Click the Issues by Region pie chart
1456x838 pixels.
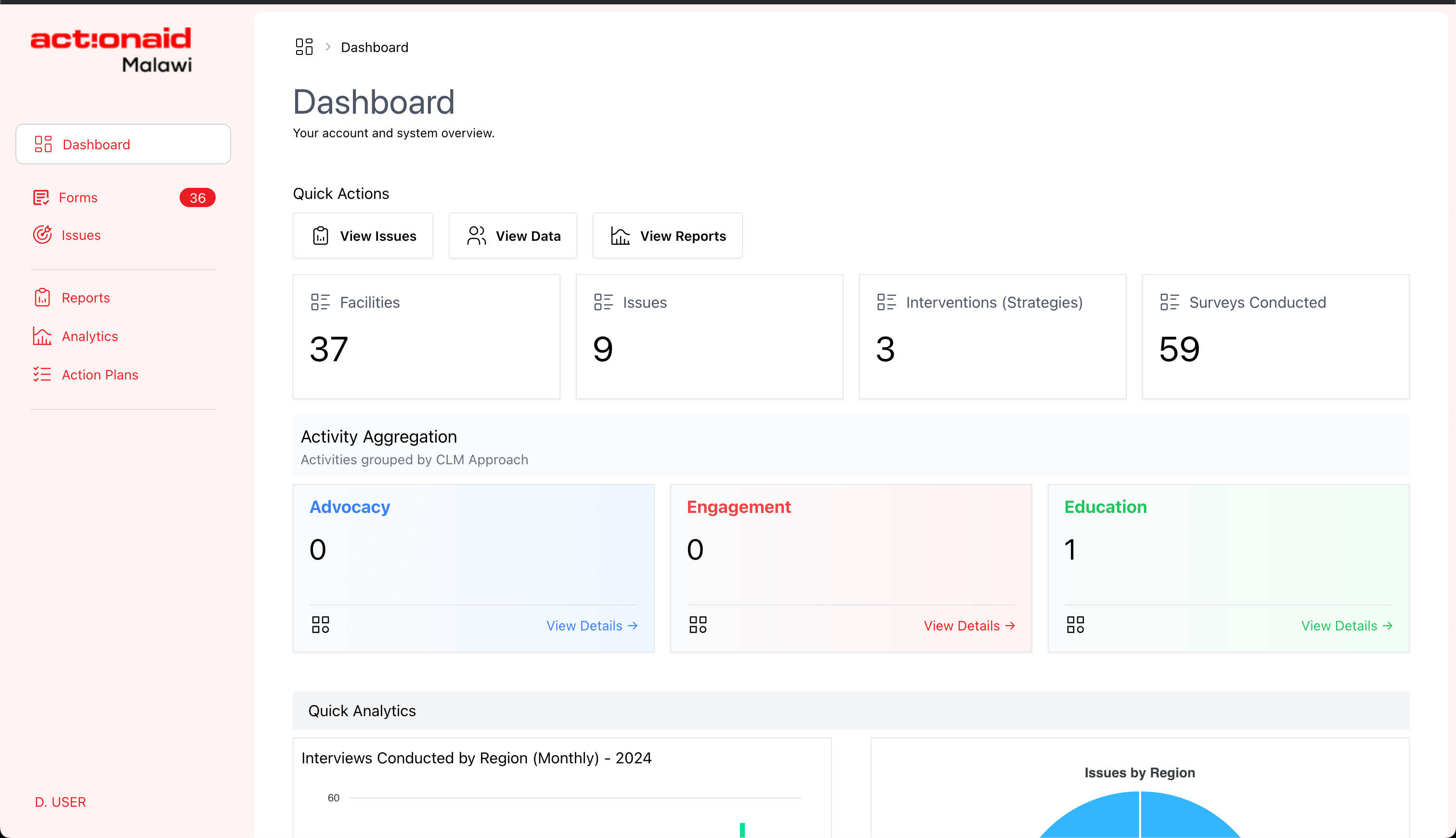pos(1139,815)
